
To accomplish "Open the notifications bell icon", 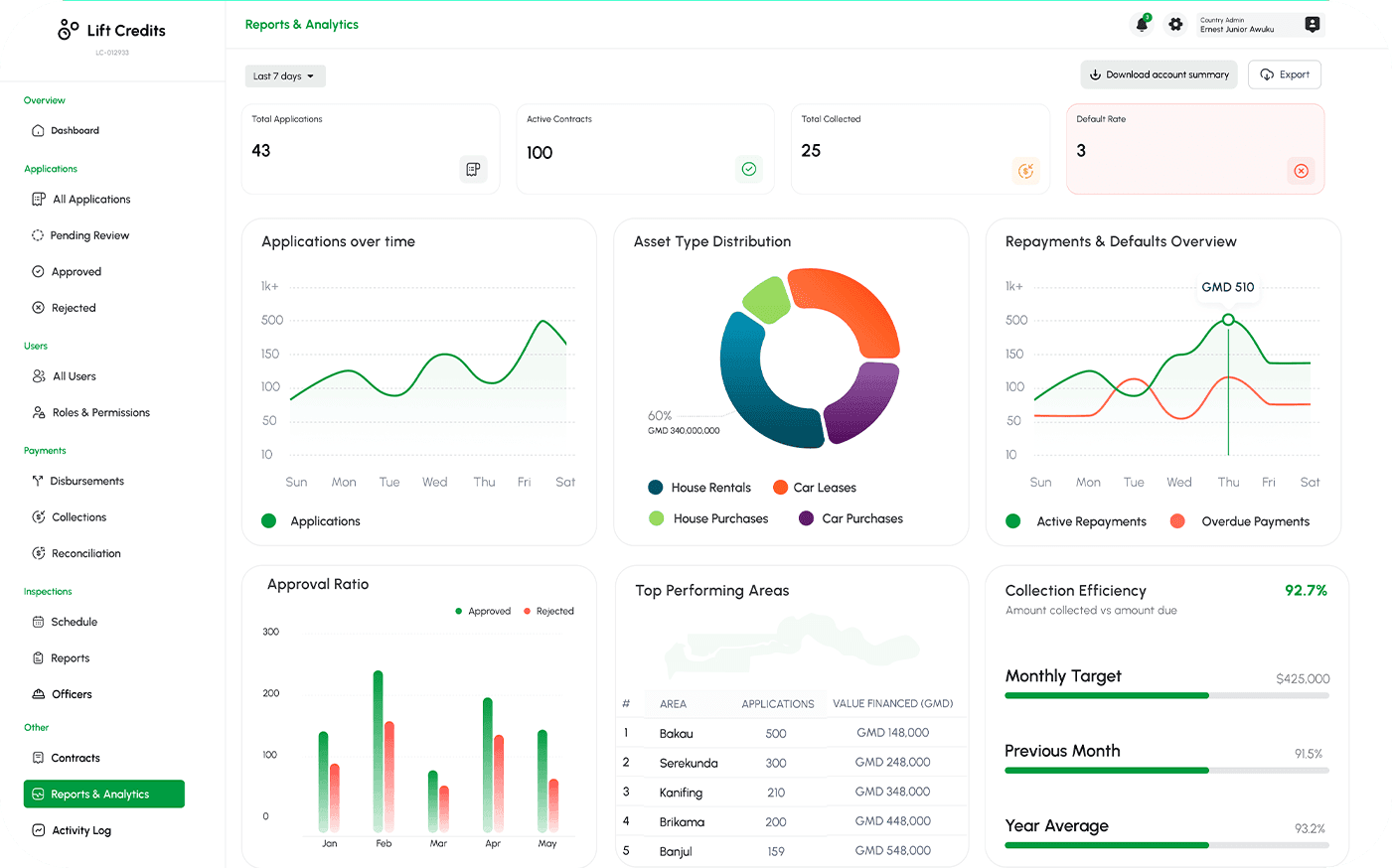I will pyautogui.click(x=1142, y=24).
